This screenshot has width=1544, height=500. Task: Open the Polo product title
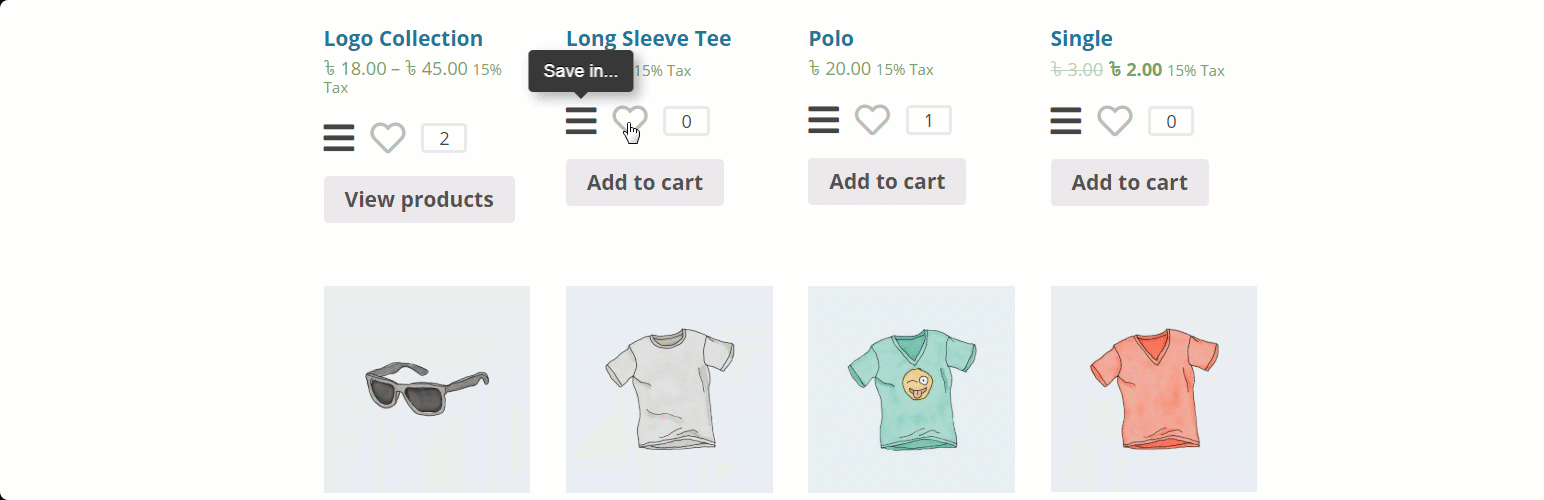[x=831, y=39]
